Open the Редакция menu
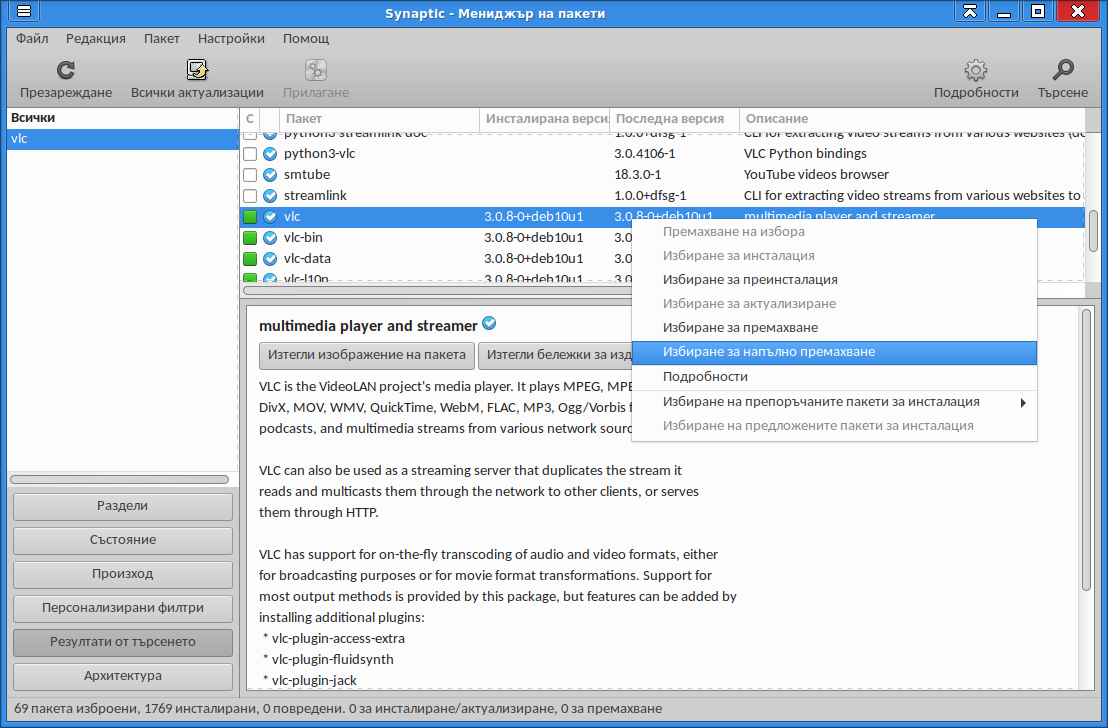 pos(96,38)
